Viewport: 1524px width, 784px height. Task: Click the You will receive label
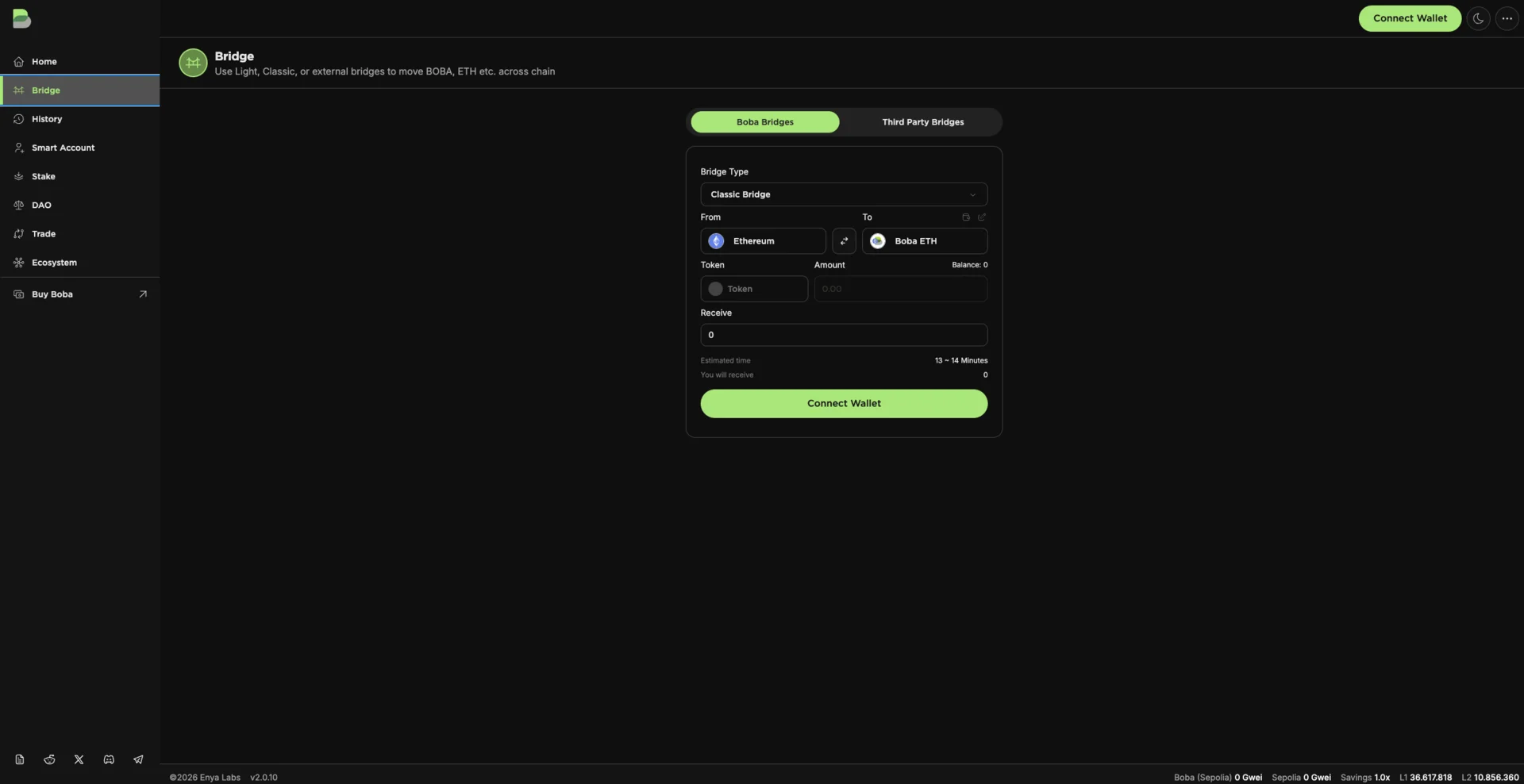coord(727,375)
